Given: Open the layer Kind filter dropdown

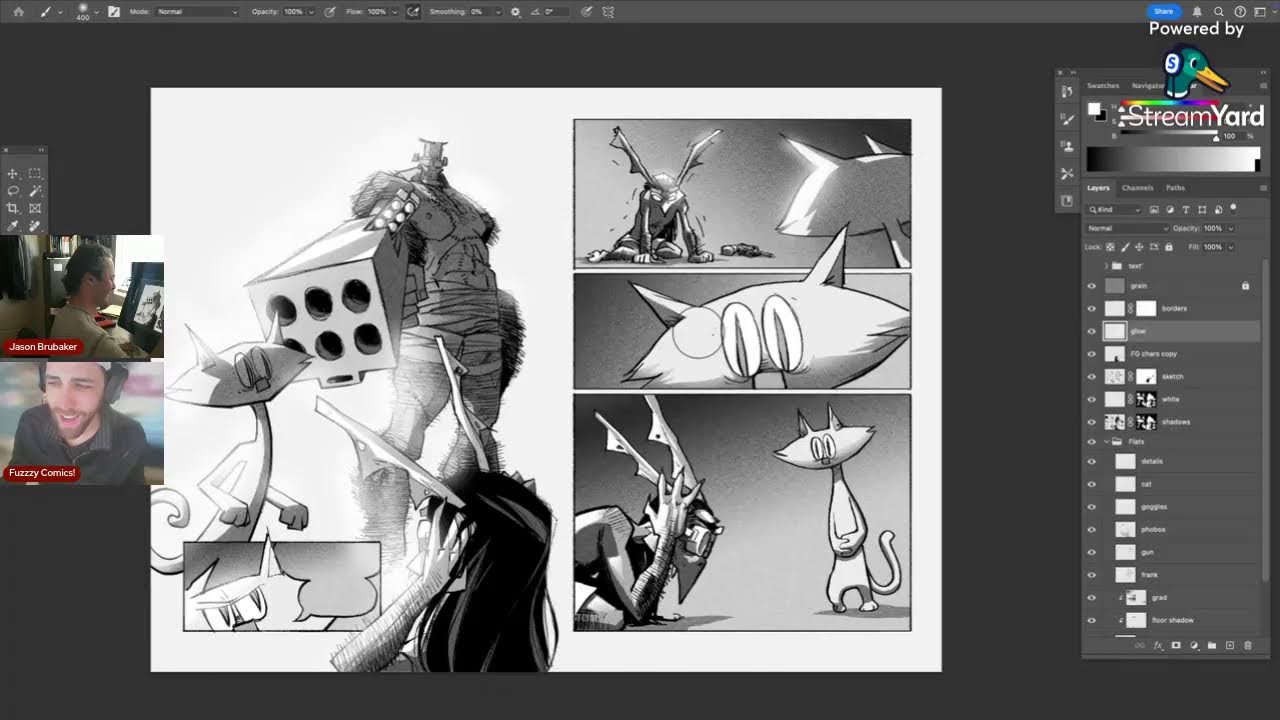Looking at the screenshot, I should [x=1115, y=210].
